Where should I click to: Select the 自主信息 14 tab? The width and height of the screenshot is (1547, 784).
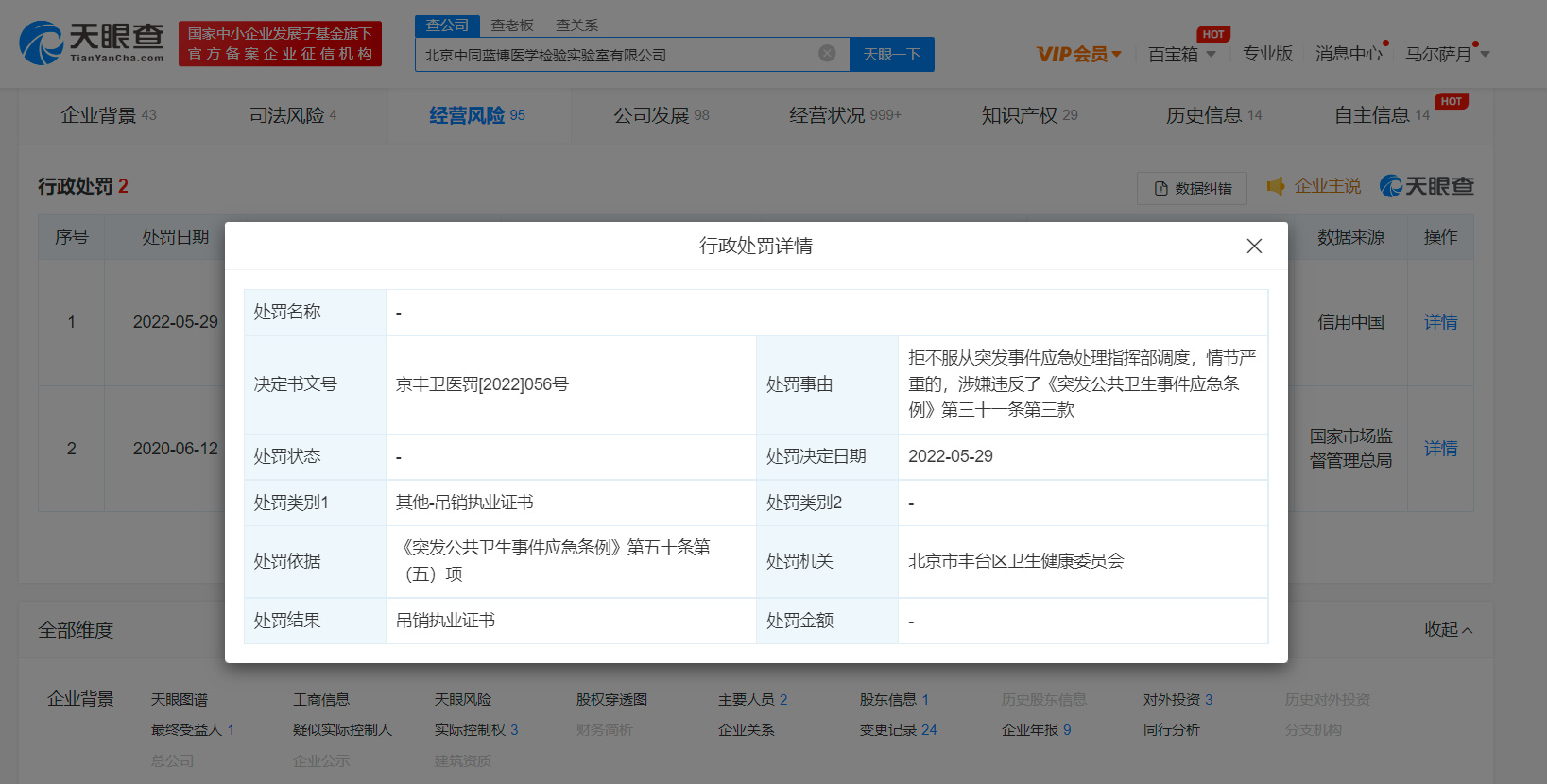[x=1382, y=115]
